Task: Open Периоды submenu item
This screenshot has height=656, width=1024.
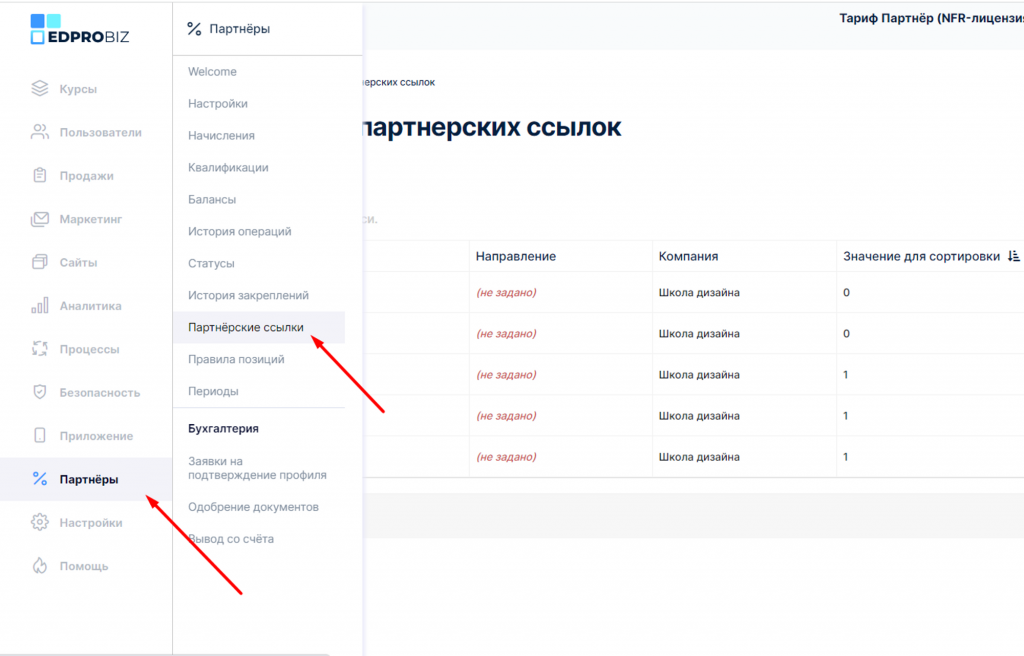Action: (213, 391)
